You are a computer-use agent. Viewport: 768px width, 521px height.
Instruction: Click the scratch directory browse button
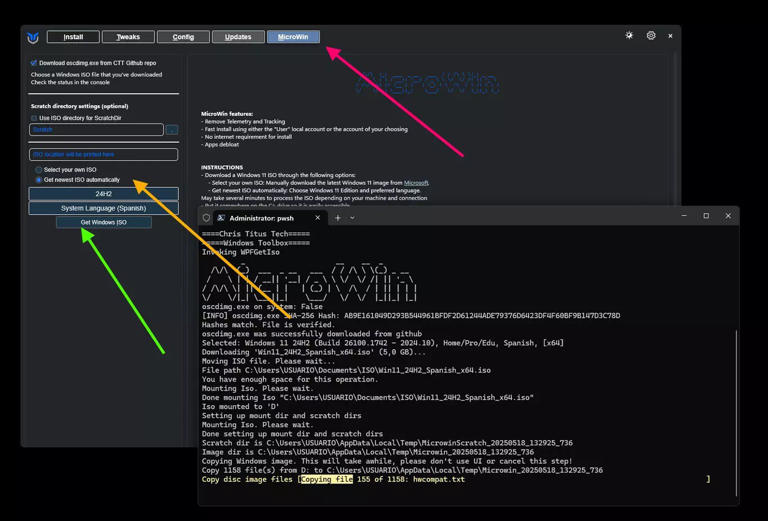pos(172,130)
